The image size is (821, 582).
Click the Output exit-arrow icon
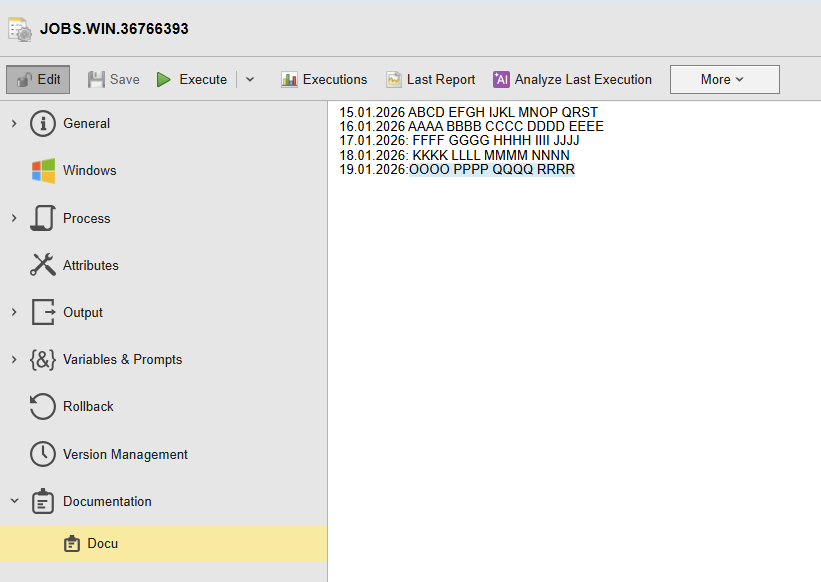[x=43, y=312]
